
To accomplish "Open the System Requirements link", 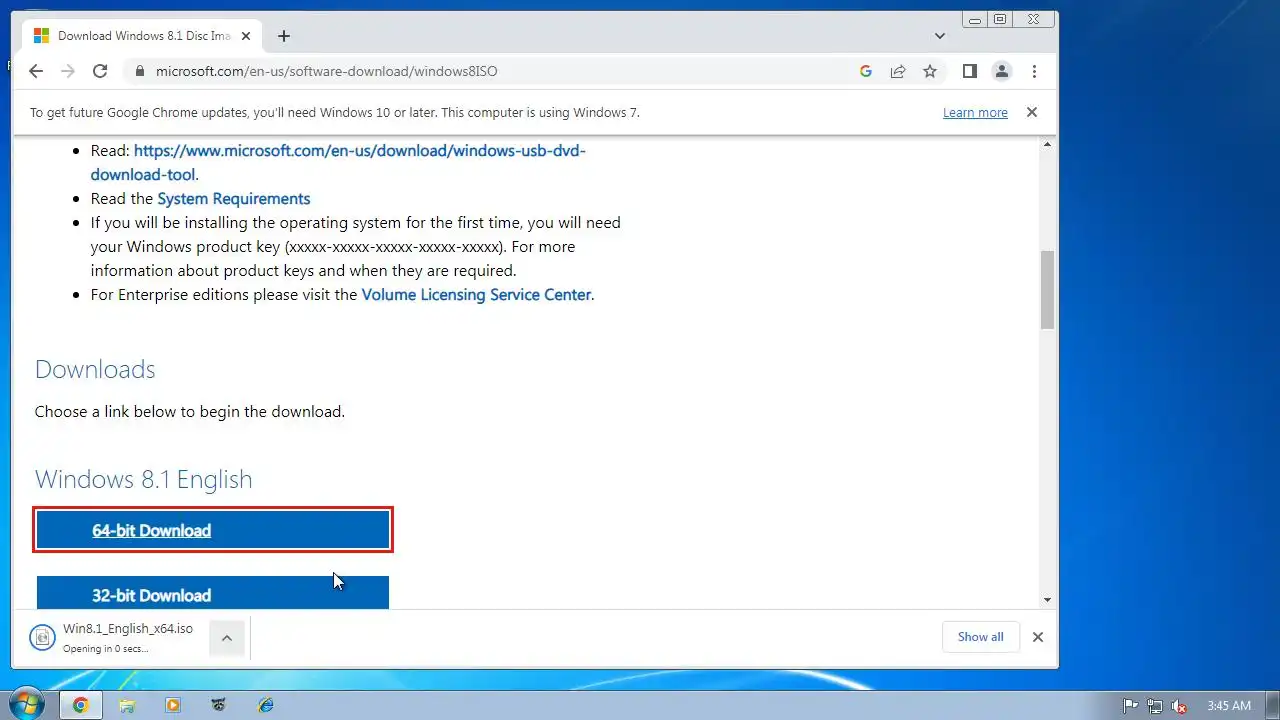I will pyautogui.click(x=234, y=198).
